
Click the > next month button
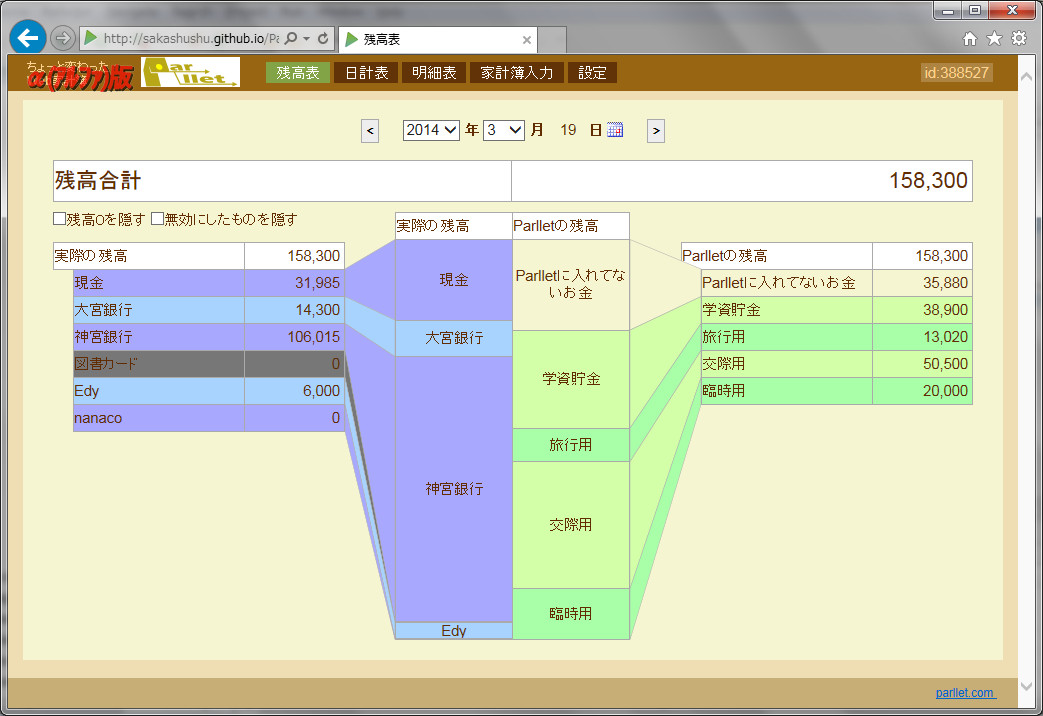tap(655, 130)
